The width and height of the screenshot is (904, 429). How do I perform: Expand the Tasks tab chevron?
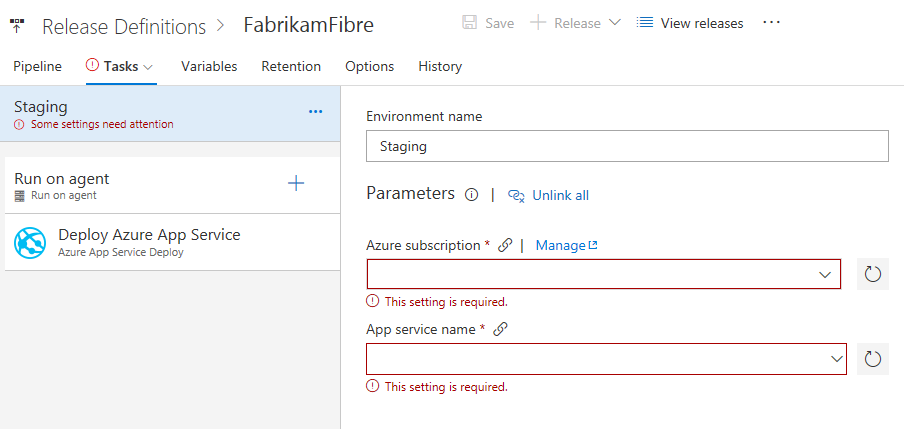coord(148,67)
